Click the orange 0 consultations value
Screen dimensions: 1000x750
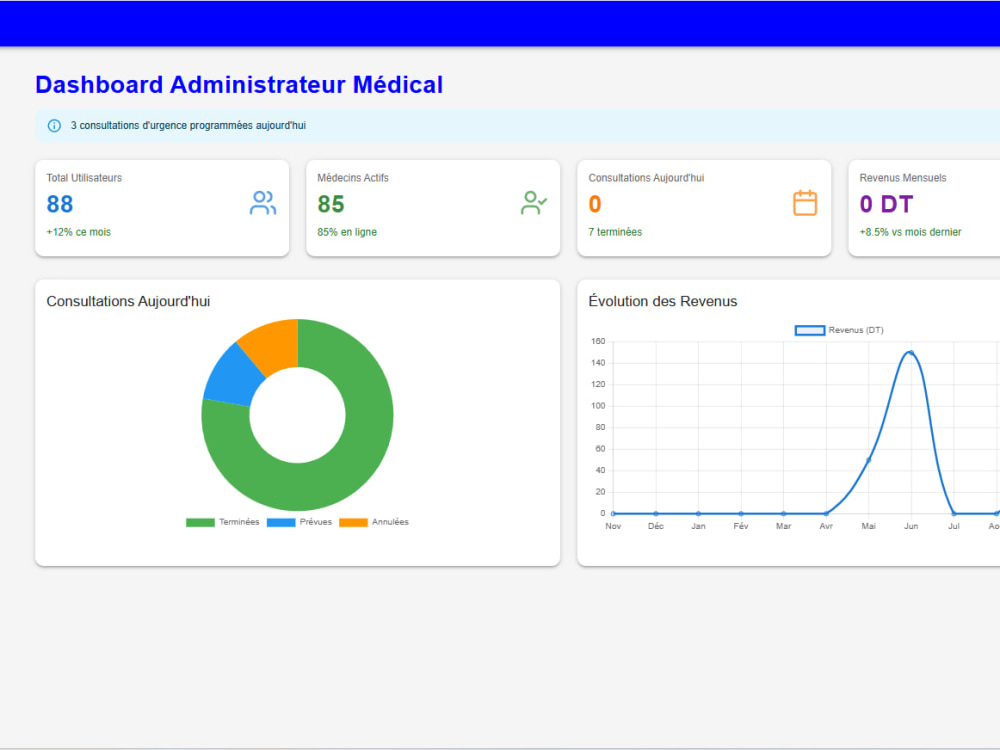(595, 204)
